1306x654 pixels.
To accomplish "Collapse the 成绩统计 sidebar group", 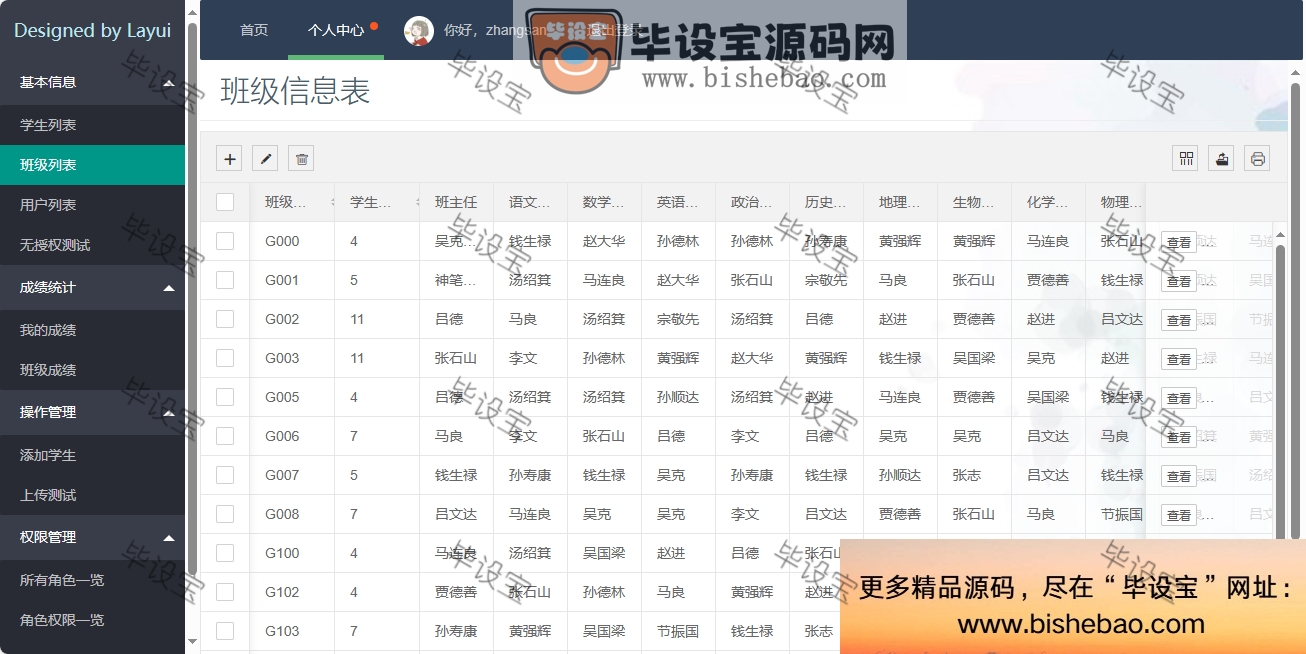I will [92, 287].
